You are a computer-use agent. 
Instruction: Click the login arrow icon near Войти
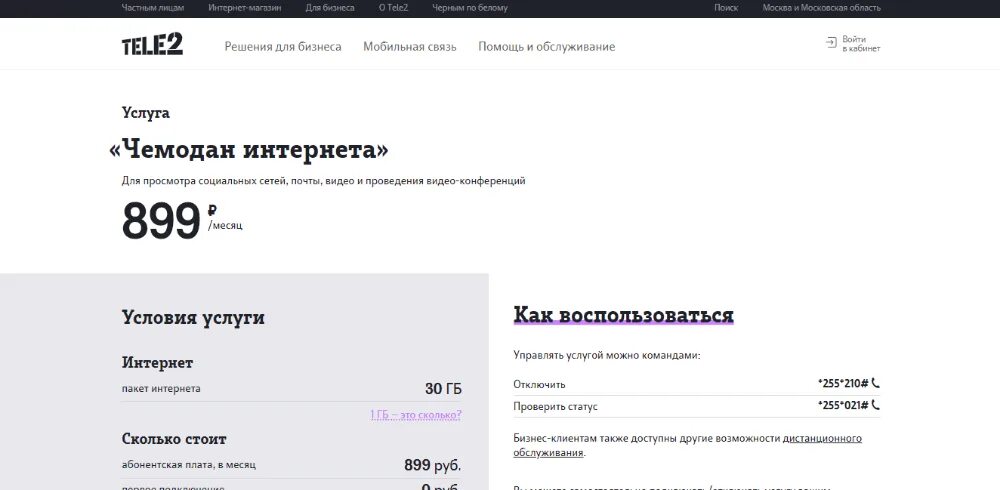coord(831,43)
